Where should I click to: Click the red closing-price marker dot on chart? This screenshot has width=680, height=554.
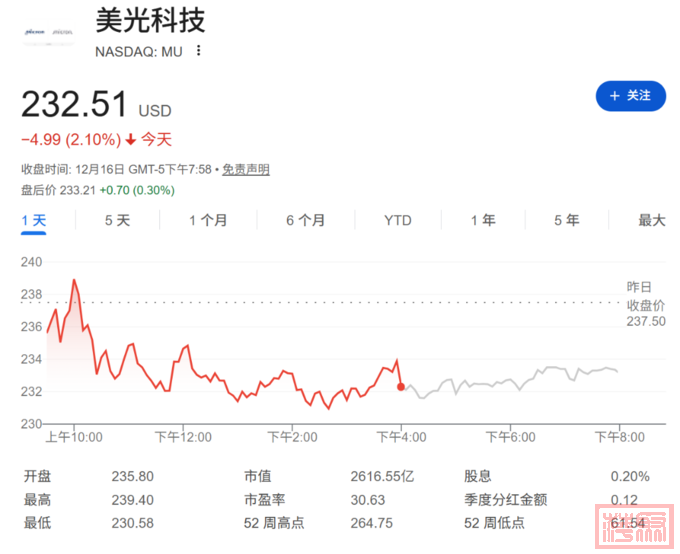tap(401, 386)
